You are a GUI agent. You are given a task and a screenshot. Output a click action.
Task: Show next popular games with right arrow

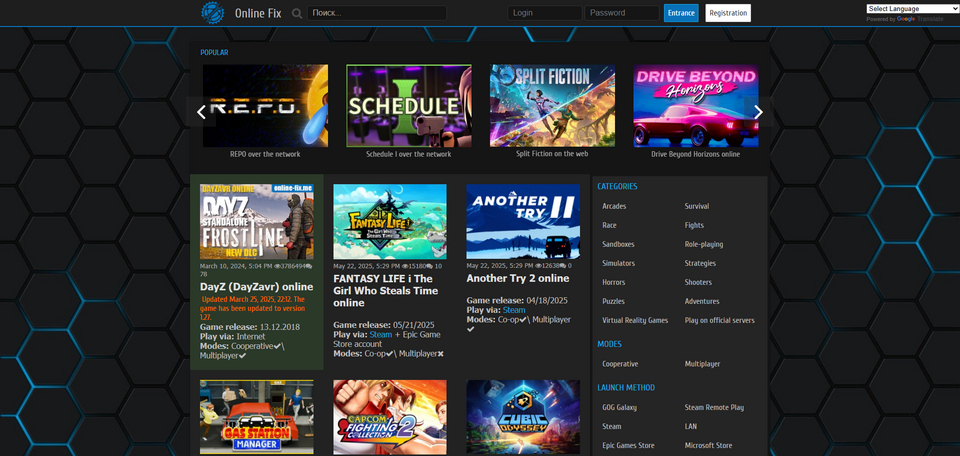point(758,112)
